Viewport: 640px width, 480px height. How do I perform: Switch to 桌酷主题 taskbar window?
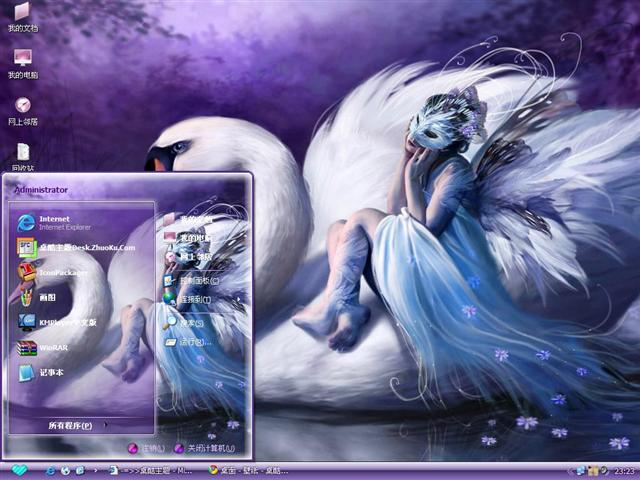153,471
